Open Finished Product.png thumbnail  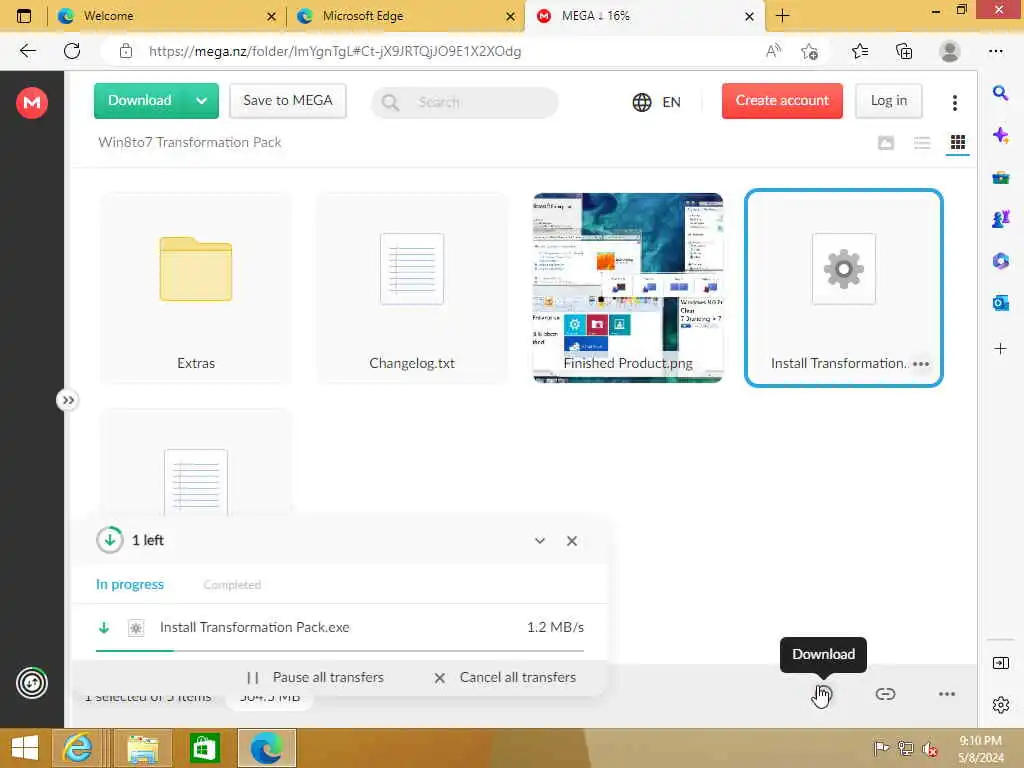[628, 287]
